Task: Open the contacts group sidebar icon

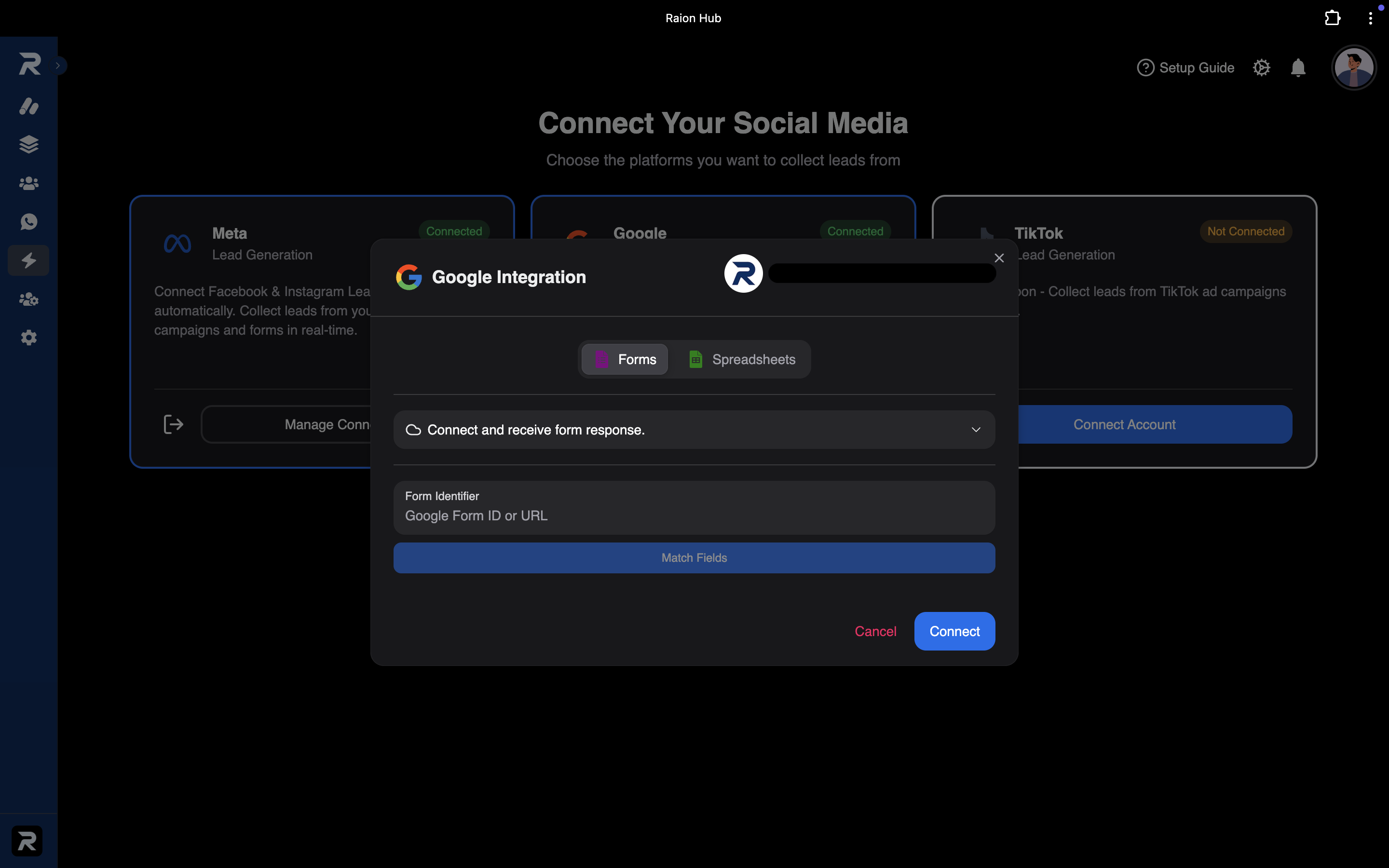Action: 29,183
